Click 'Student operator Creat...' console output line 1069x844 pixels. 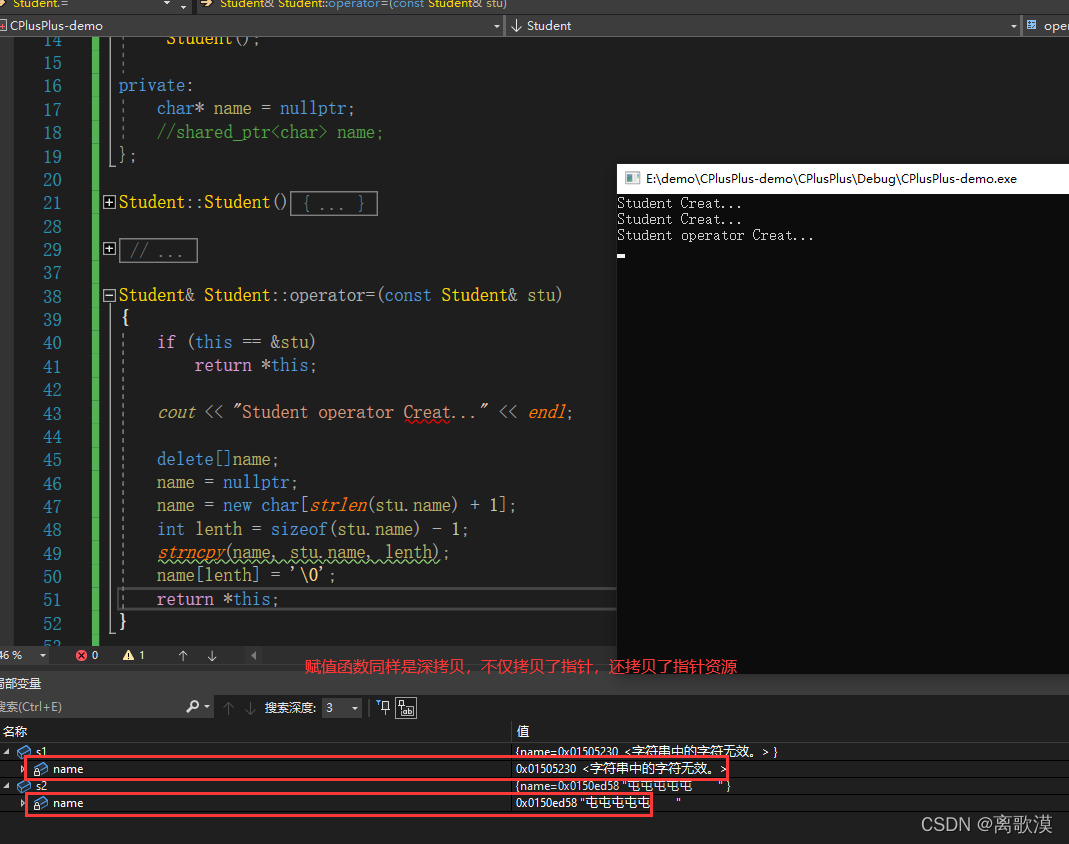(x=715, y=235)
